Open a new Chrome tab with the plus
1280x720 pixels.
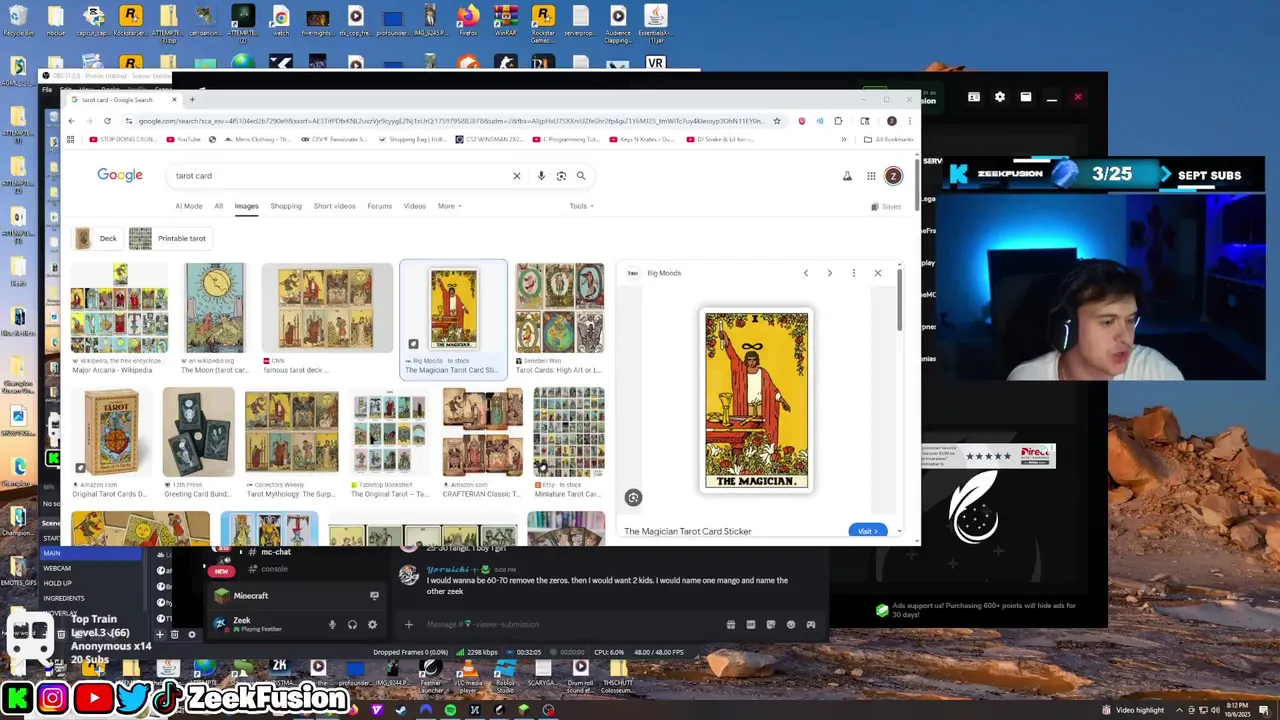(x=192, y=99)
